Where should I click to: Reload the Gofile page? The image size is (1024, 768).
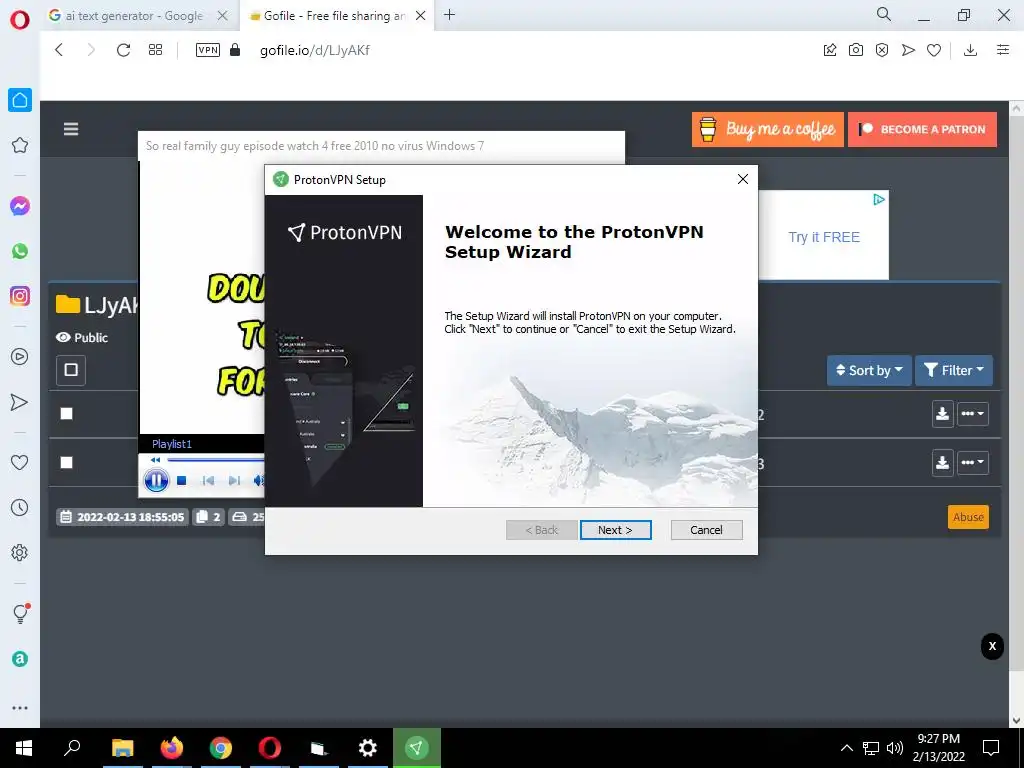pos(123,50)
